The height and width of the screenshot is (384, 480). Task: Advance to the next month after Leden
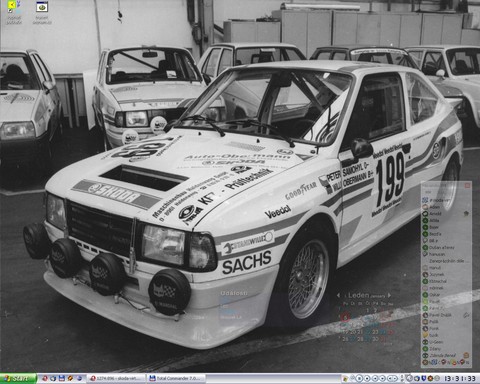point(389,295)
